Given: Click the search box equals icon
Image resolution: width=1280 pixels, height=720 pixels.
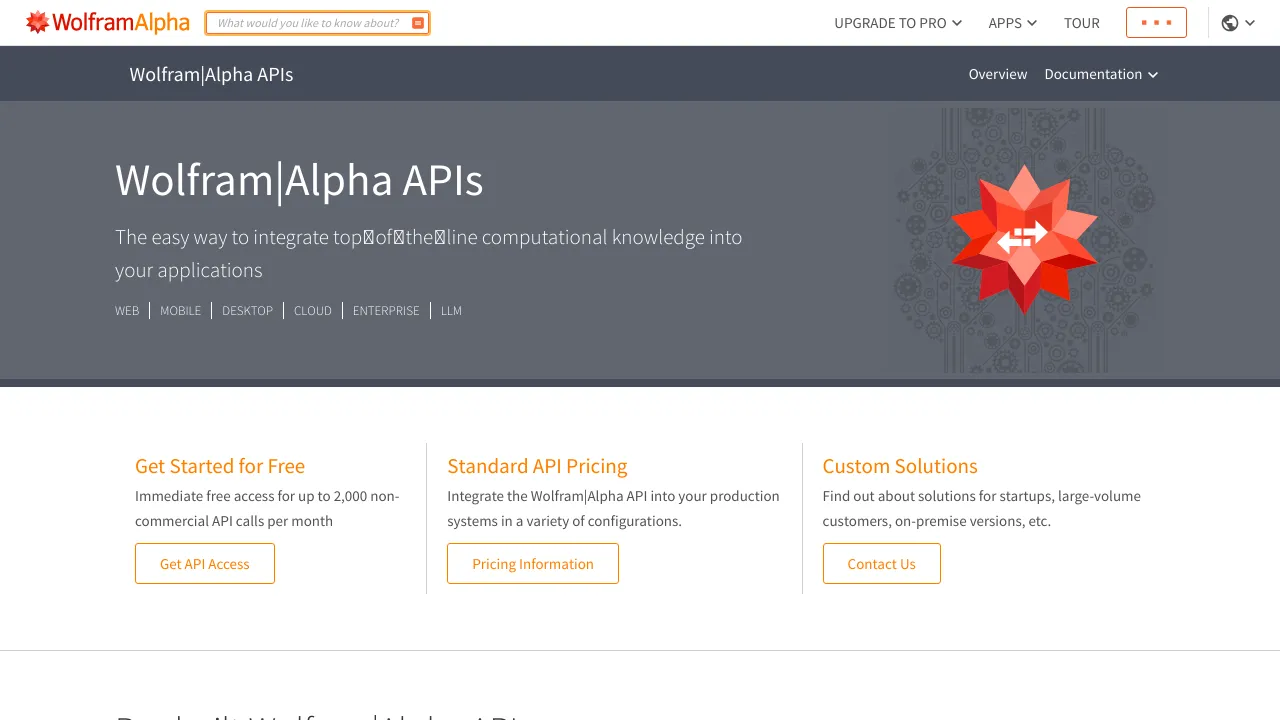Looking at the screenshot, I should tap(418, 23).
